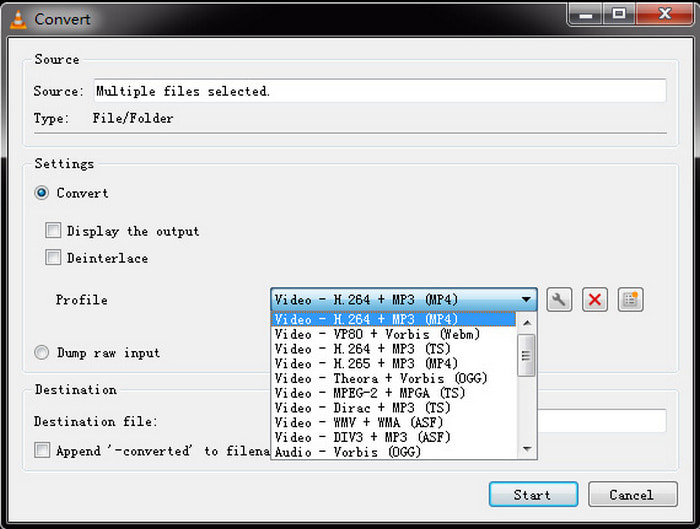The height and width of the screenshot is (529, 700).
Task: Pick Video - MPEG-2 + MPGA (TS)
Action: 393,393
